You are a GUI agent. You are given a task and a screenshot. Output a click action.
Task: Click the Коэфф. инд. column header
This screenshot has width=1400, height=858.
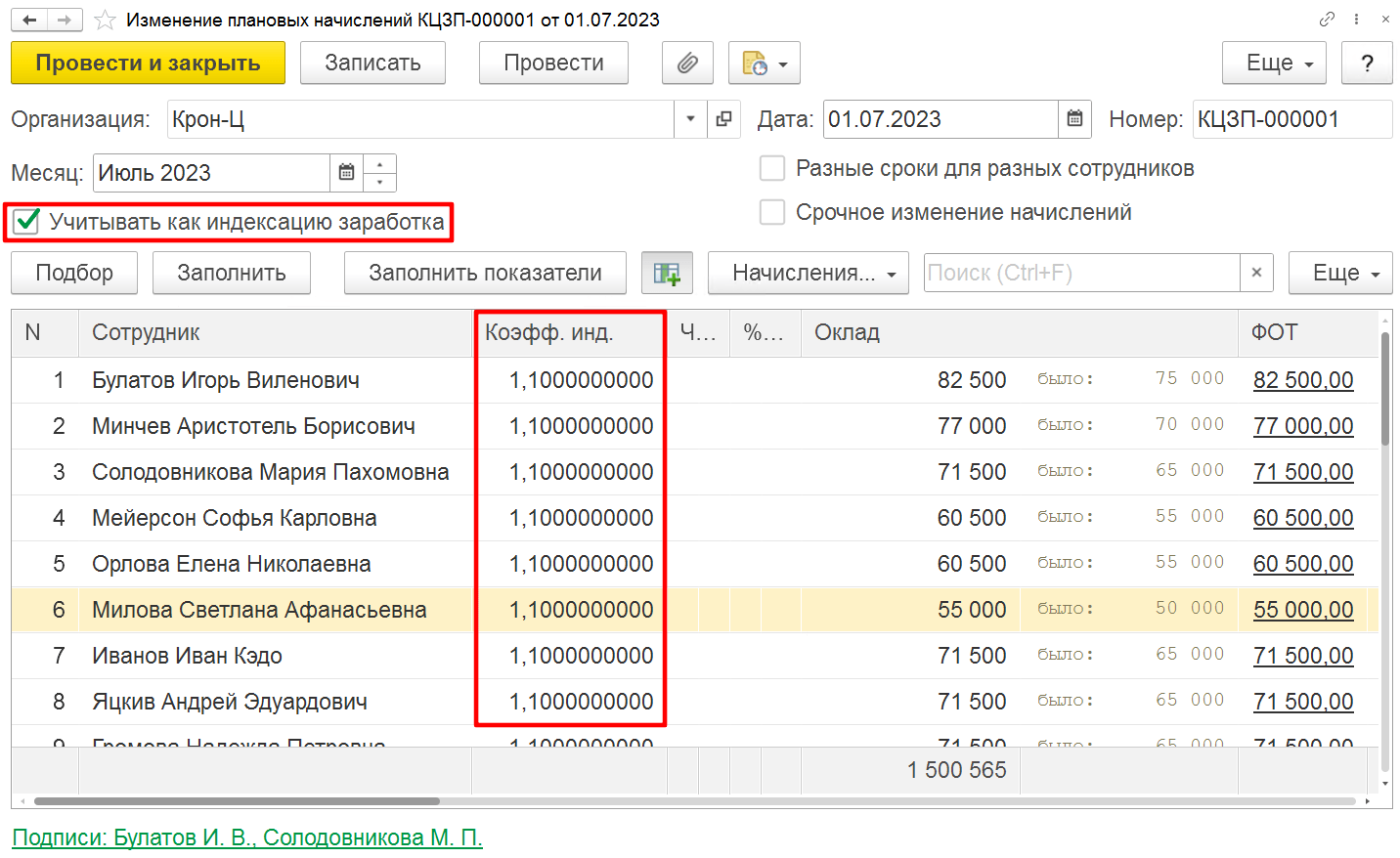(x=569, y=332)
